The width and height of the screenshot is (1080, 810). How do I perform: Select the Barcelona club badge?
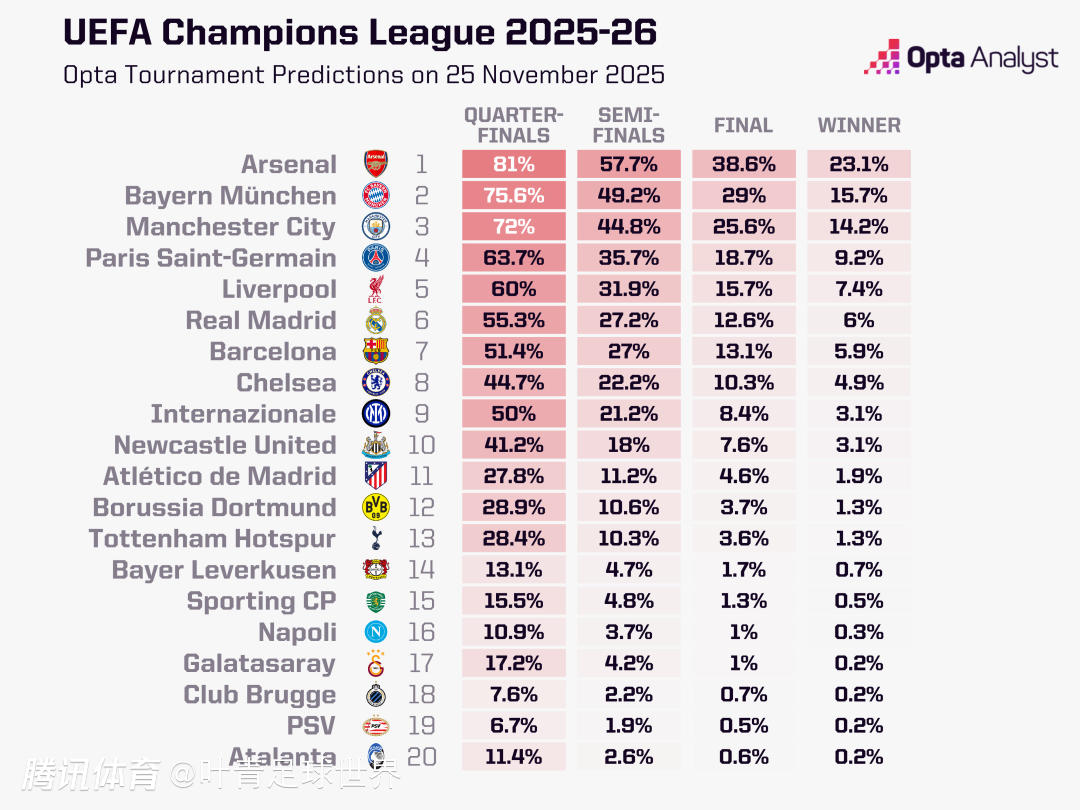(376, 351)
